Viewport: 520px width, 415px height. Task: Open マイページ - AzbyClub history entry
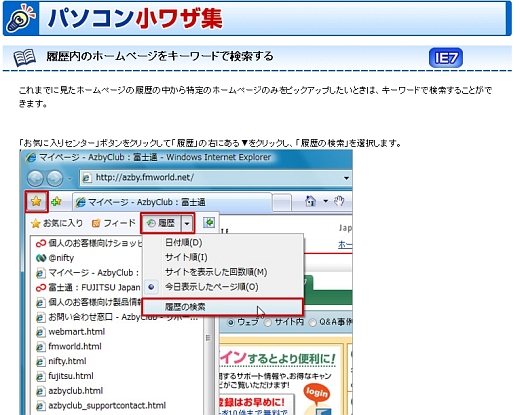88,273
